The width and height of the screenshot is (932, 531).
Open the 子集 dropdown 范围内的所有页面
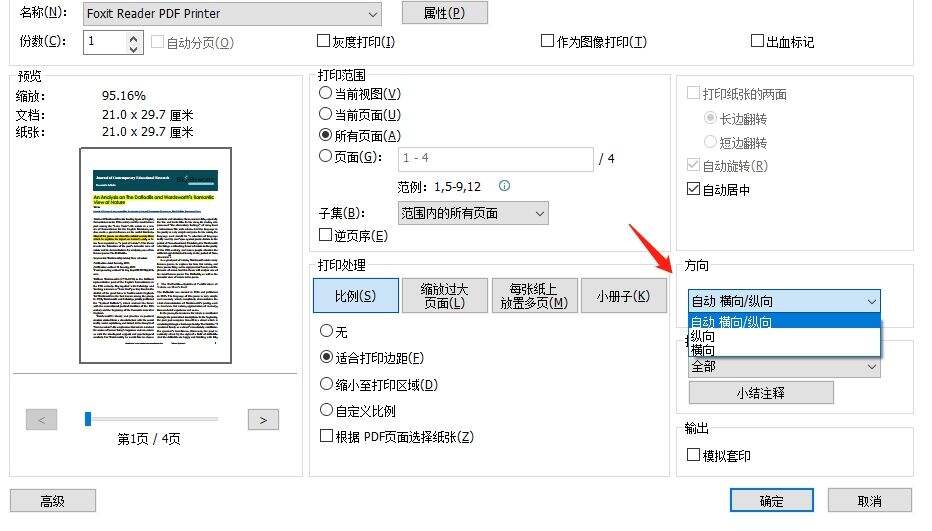pyautogui.click(x=473, y=213)
